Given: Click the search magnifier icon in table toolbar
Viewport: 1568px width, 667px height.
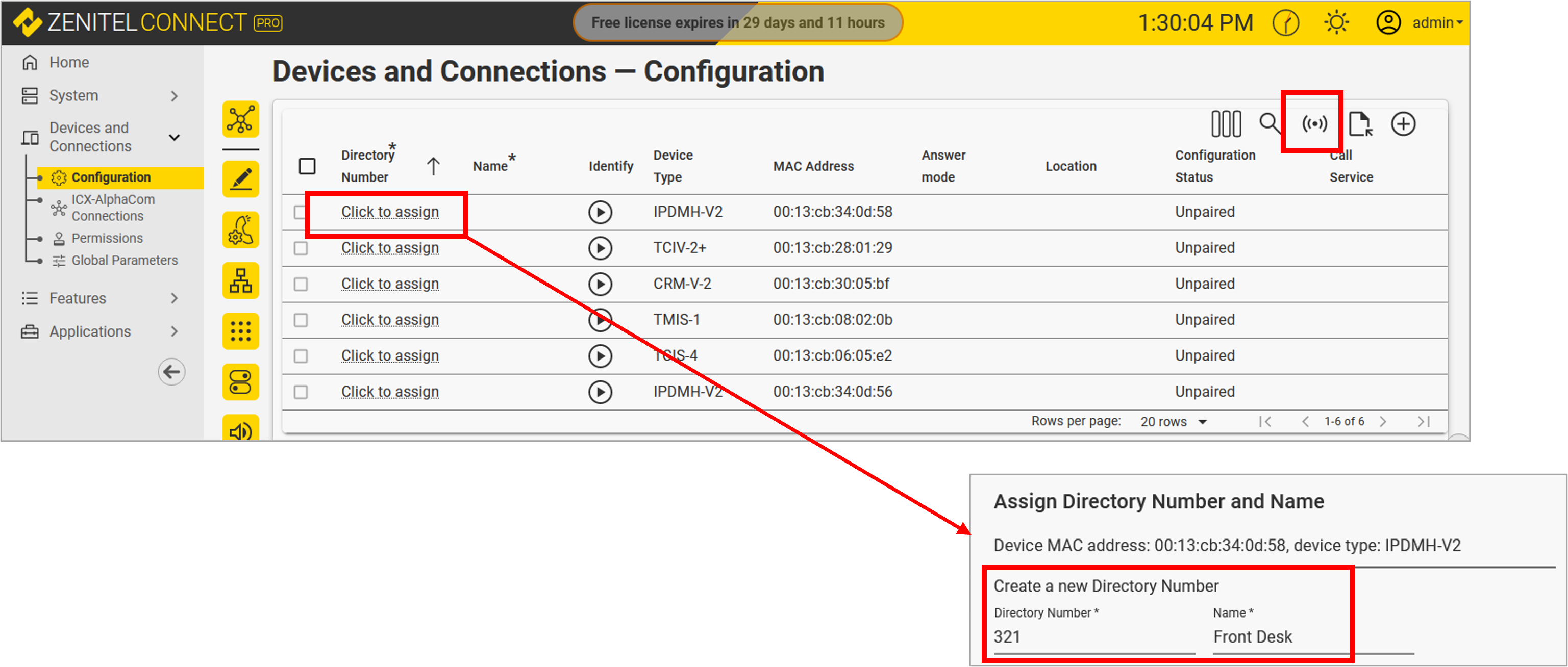Looking at the screenshot, I should 1269,123.
